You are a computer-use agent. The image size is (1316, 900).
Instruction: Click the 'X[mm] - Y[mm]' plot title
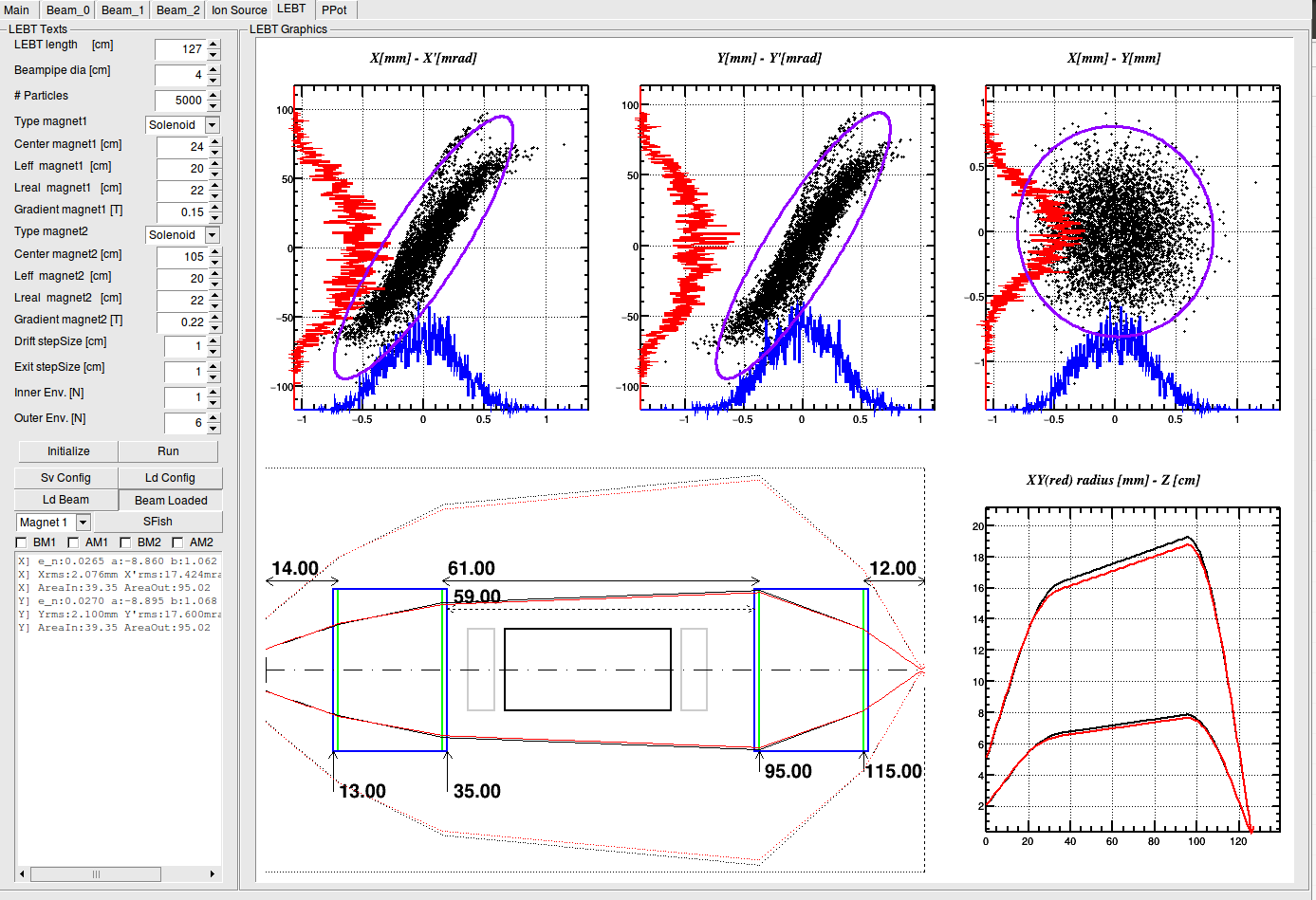pos(1114,58)
